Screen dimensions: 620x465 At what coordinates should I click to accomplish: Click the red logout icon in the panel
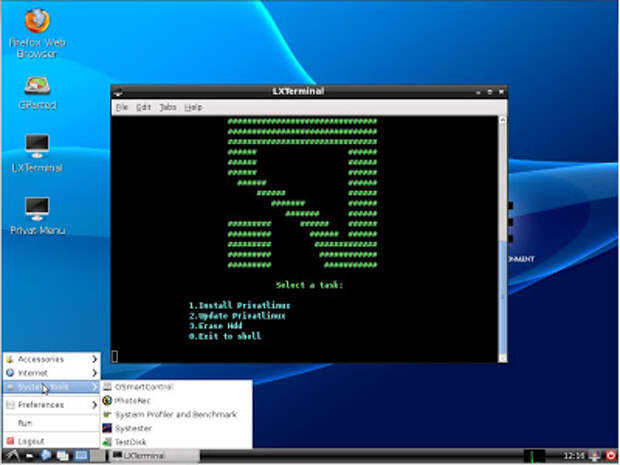coord(611,456)
